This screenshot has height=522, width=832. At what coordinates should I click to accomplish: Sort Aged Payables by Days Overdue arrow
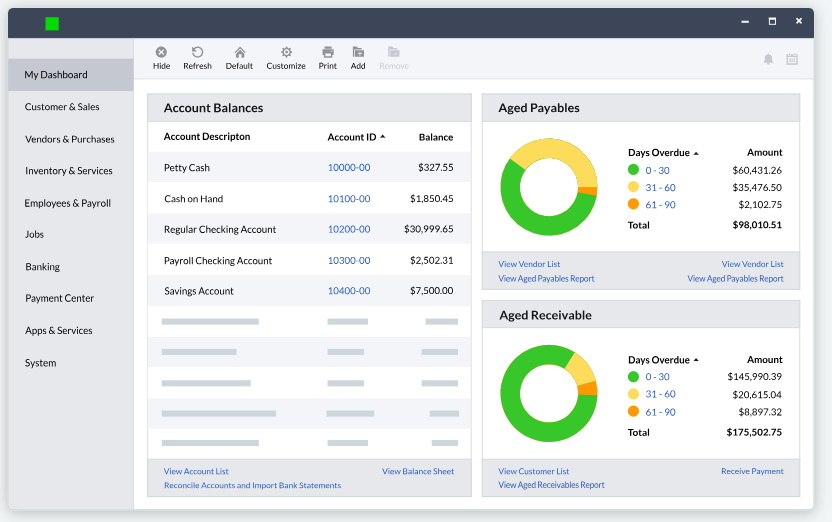[x=696, y=153]
